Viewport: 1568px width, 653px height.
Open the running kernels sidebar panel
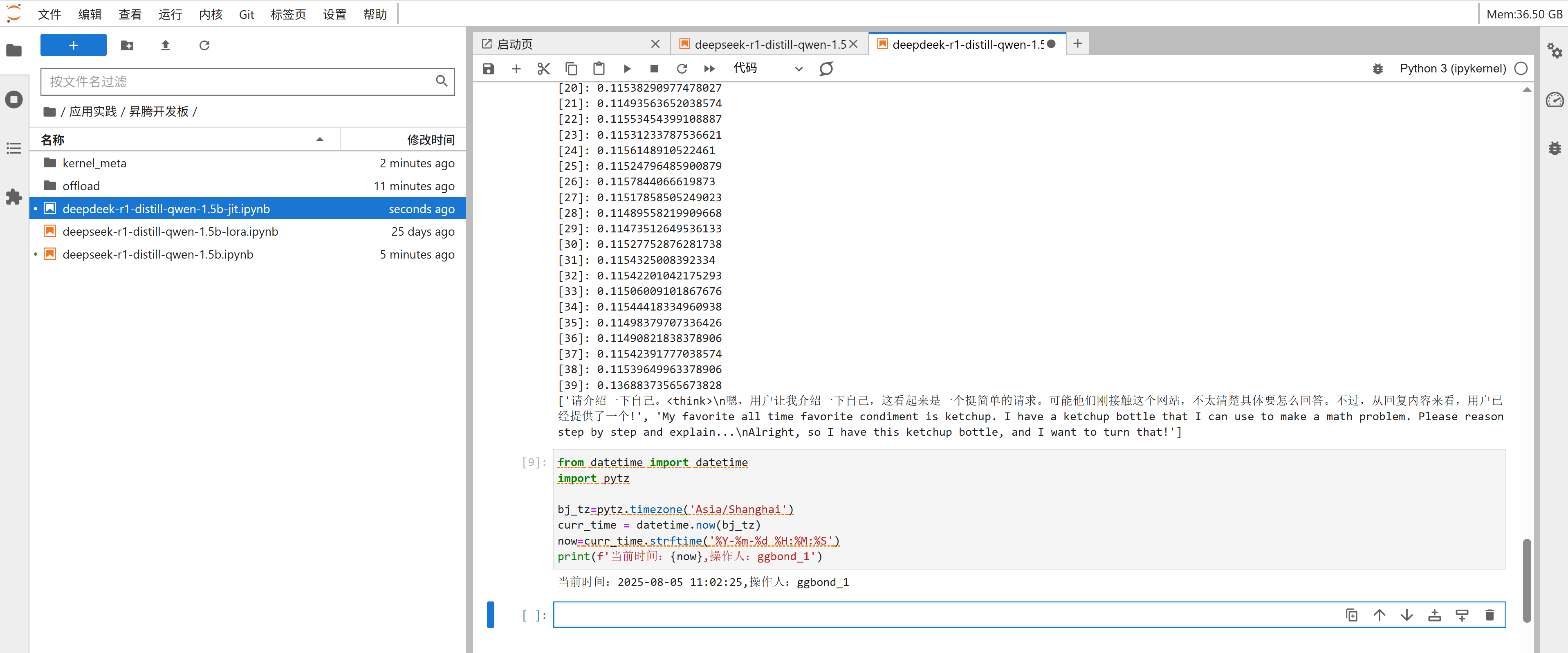(x=13, y=99)
